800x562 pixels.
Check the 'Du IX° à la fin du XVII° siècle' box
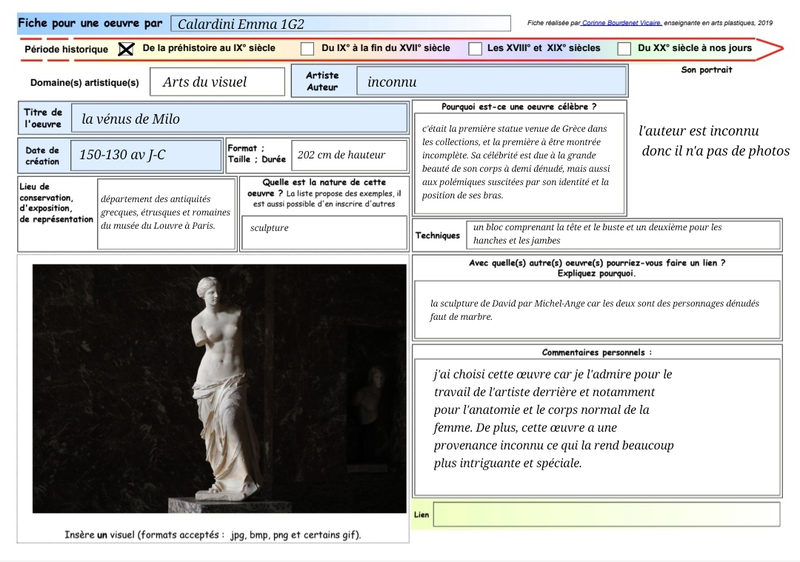(307, 48)
